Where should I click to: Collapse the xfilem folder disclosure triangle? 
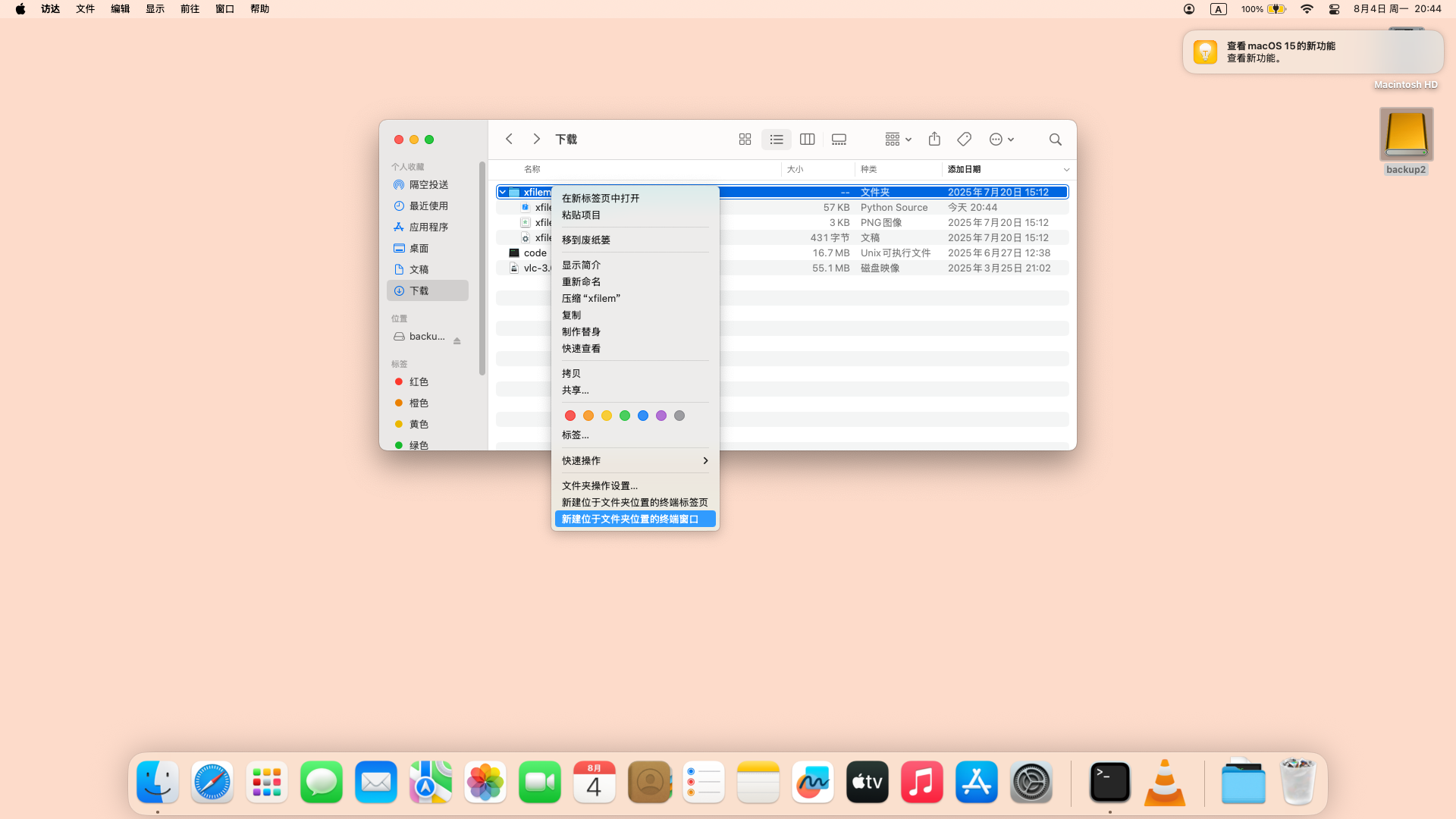point(503,193)
